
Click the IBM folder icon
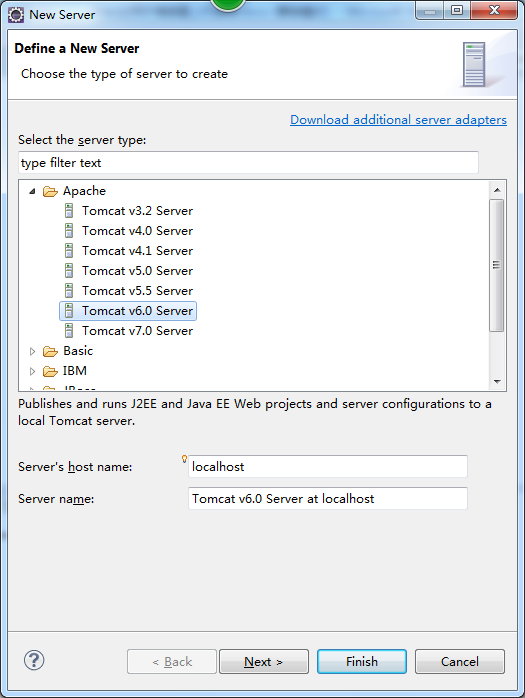click(50, 371)
